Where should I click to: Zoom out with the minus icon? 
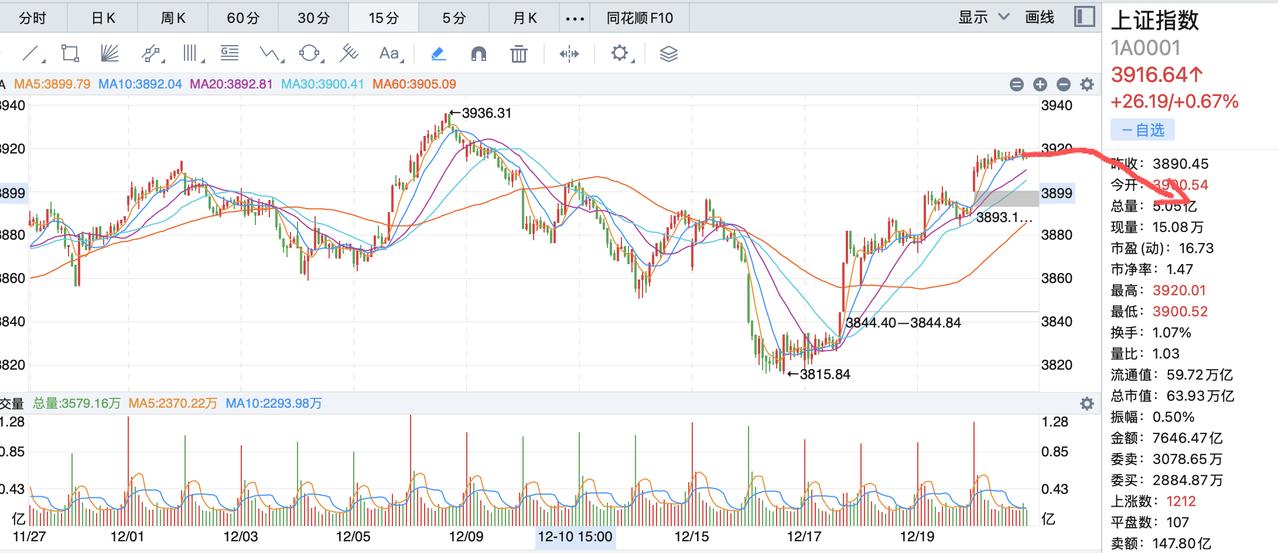(x=1063, y=85)
